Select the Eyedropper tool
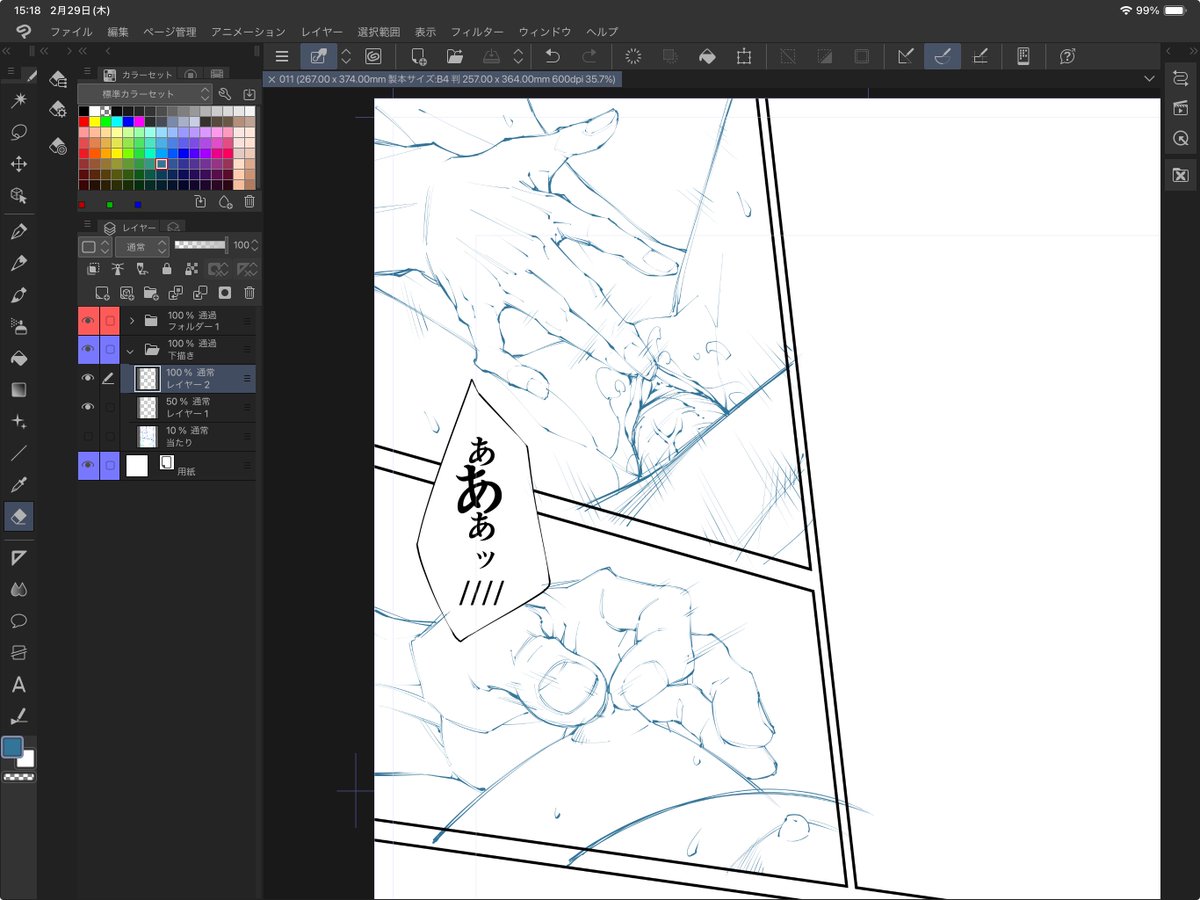The width and height of the screenshot is (1200, 900). 18,485
